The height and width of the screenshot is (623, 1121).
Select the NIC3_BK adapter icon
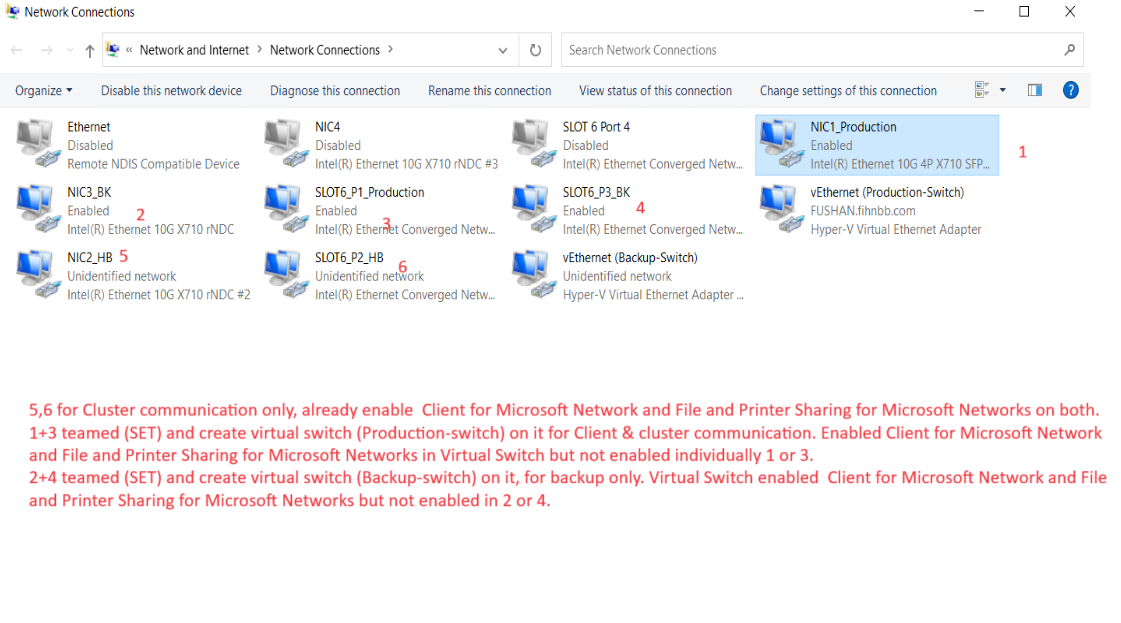pyautogui.click(x=39, y=209)
